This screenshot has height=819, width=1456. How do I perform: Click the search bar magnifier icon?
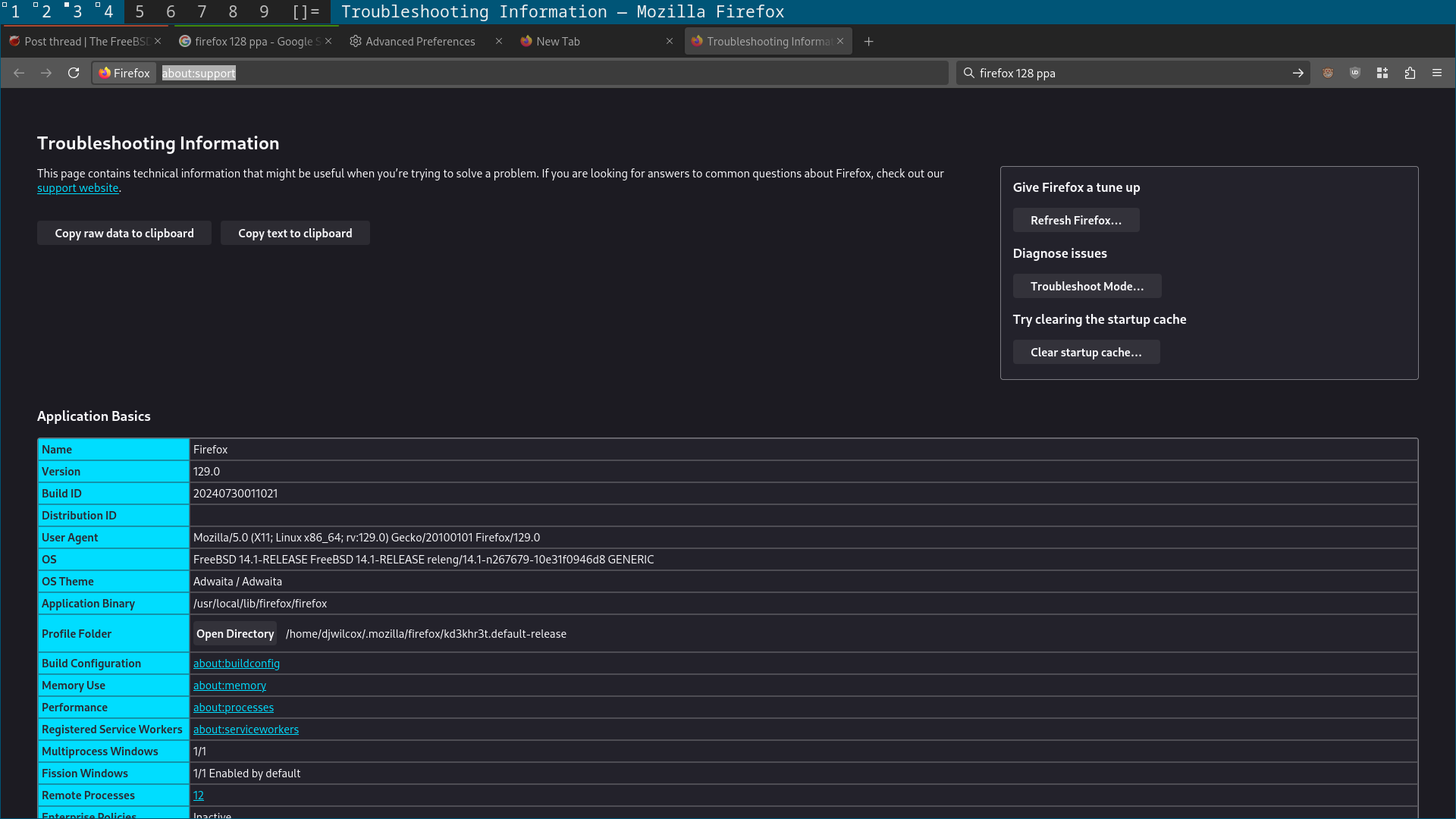coord(968,73)
